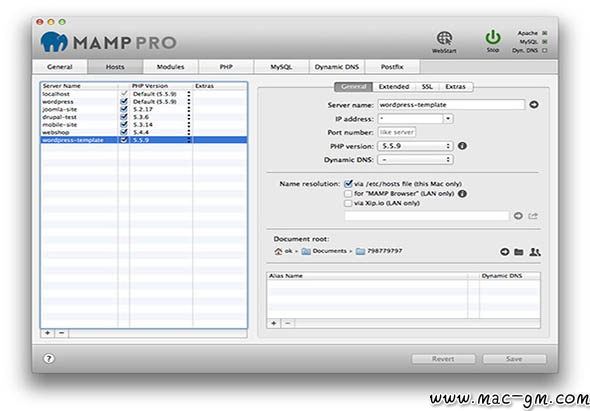The height and width of the screenshot is (411, 590).
Task: Click the Dyn. DNS status indicator
Action: tap(544, 50)
